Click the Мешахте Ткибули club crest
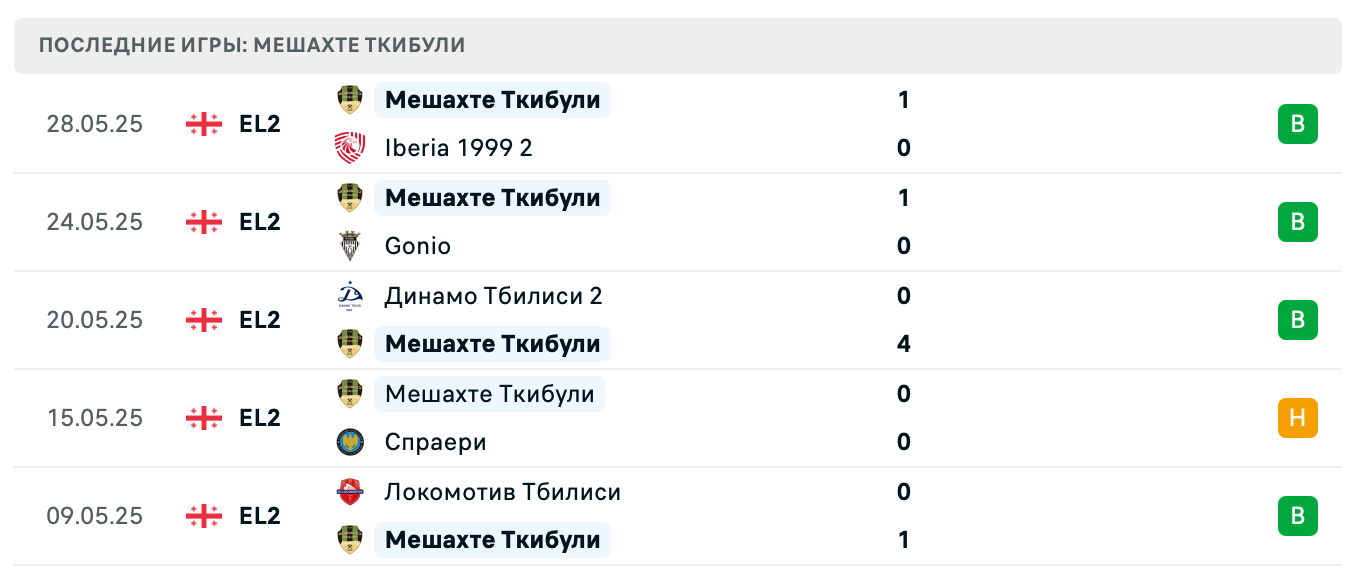1356x582 pixels. pos(349,100)
